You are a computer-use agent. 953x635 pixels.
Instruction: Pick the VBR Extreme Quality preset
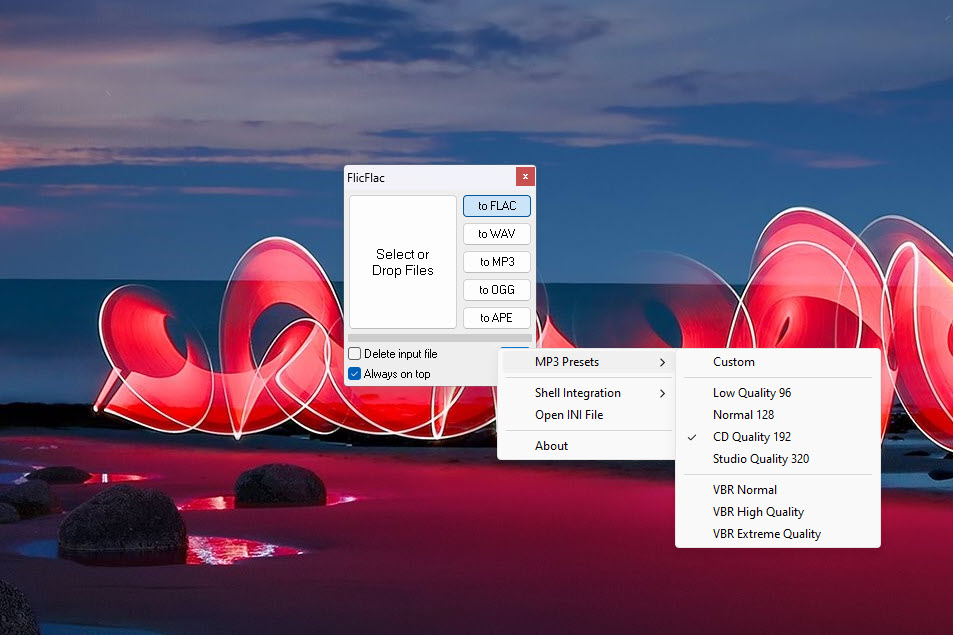point(777,534)
